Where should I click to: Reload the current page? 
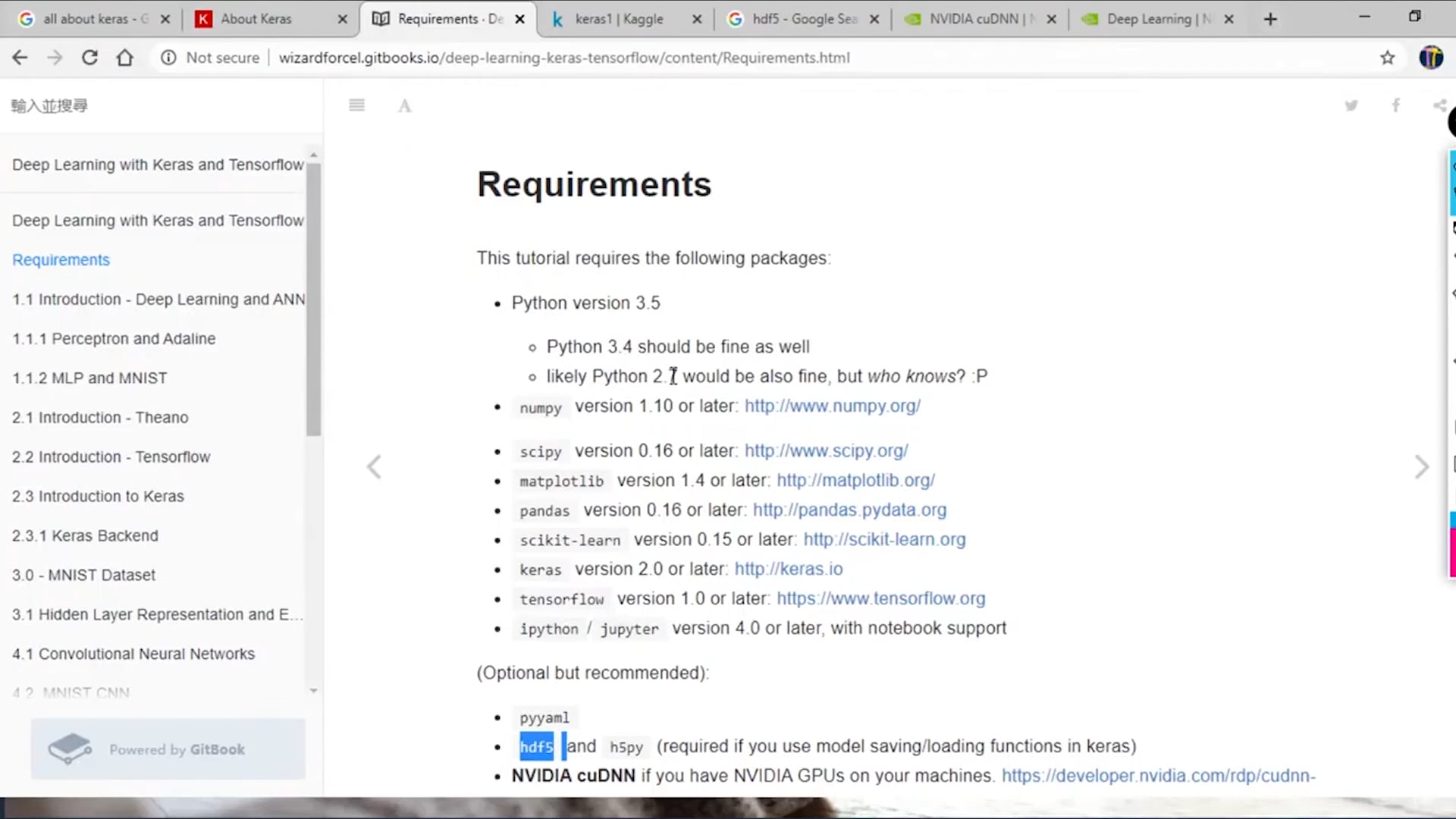[x=89, y=58]
